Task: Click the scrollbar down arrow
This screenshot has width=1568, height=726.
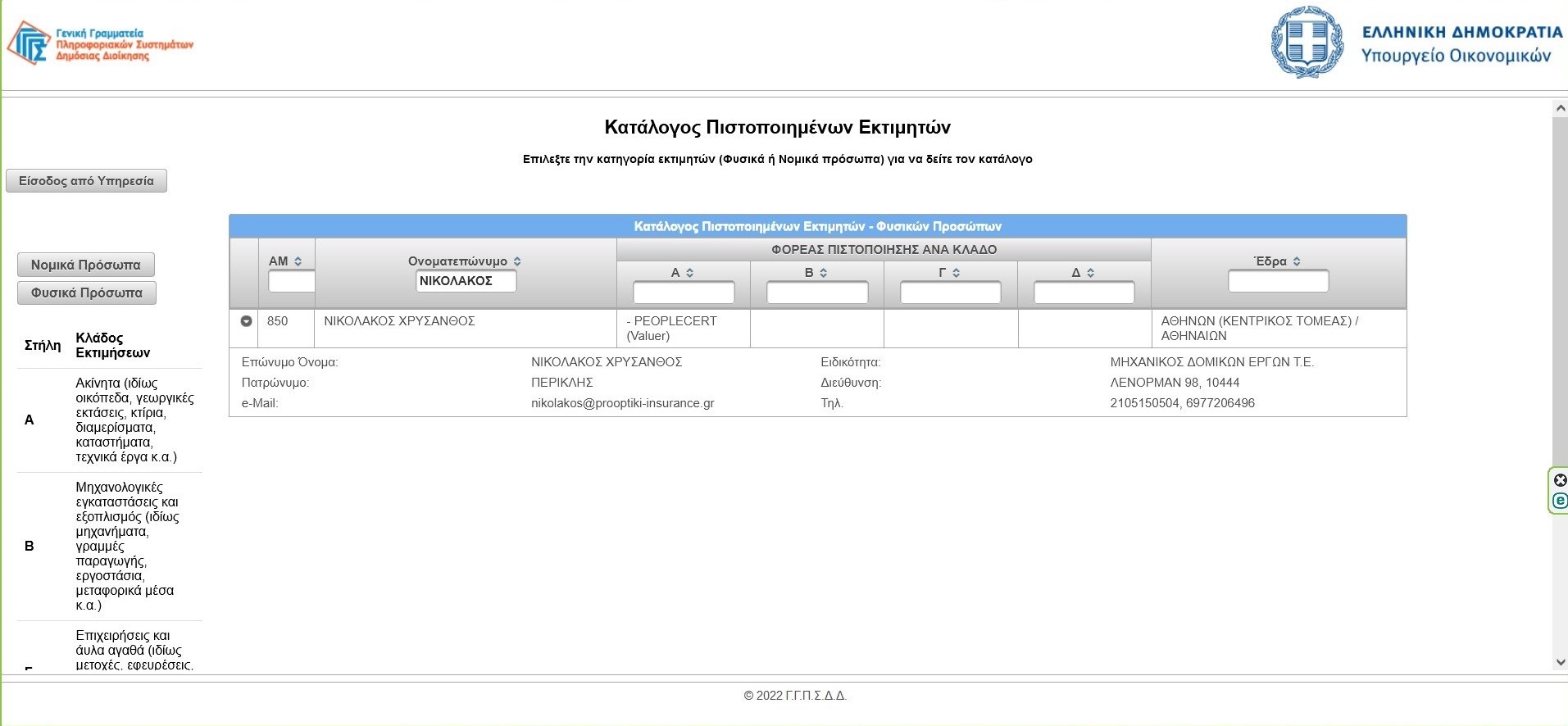Action: click(x=1560, y=662)
